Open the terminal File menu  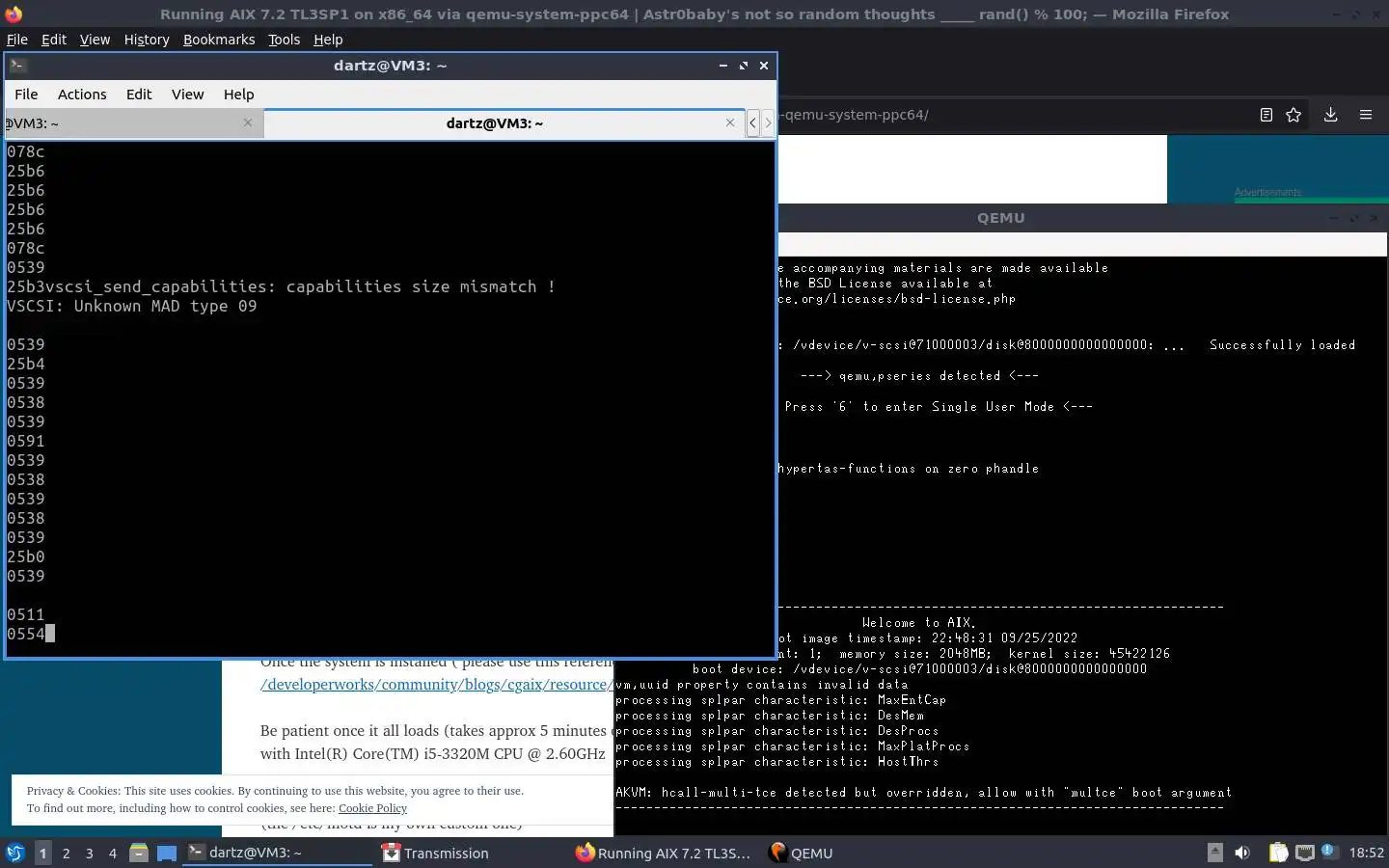coord(26,94)
